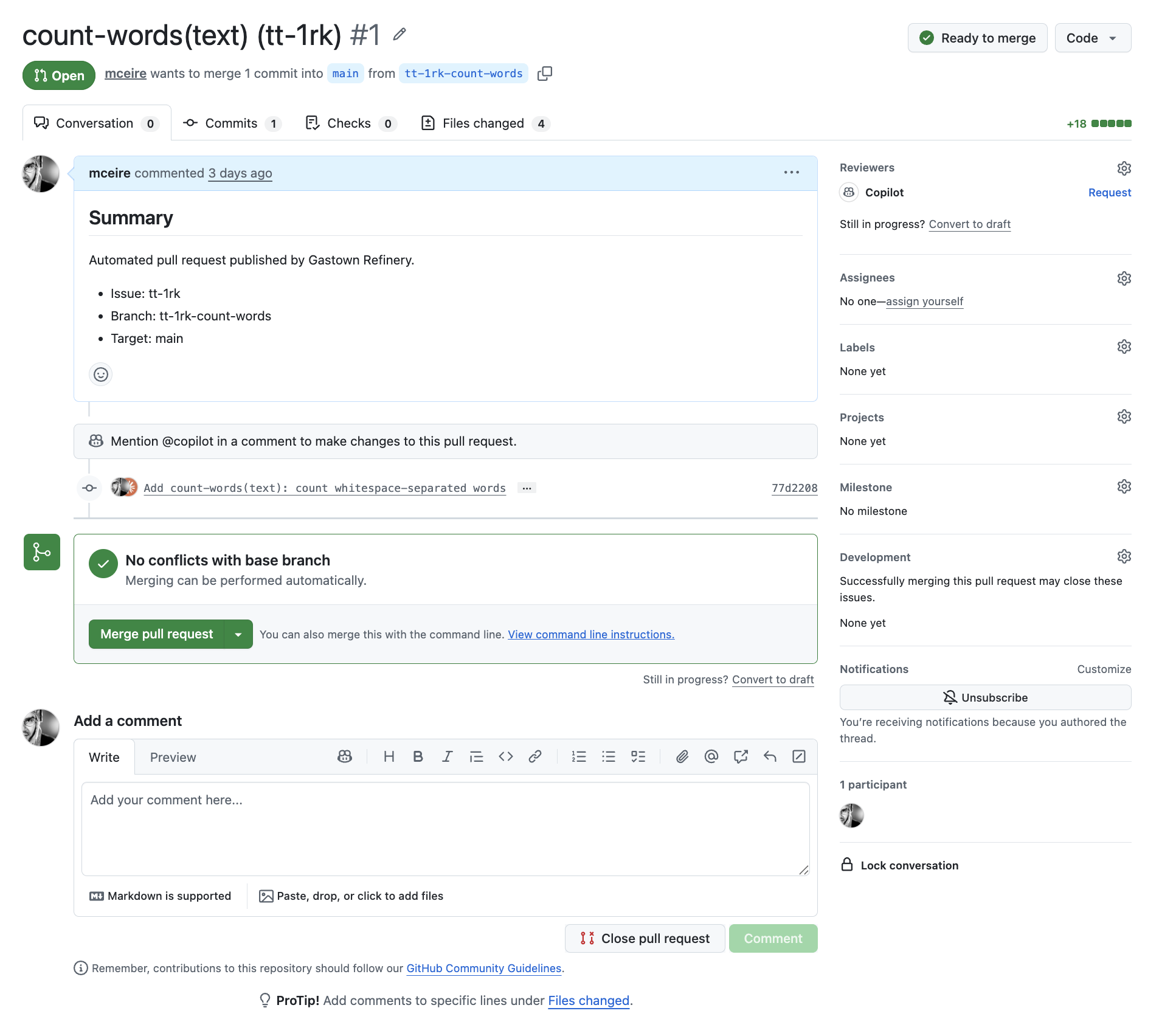The width and height of the screenshot is (1176, 1036).
Task: Insert code formatting in comment editor
Action: [506, 756]
